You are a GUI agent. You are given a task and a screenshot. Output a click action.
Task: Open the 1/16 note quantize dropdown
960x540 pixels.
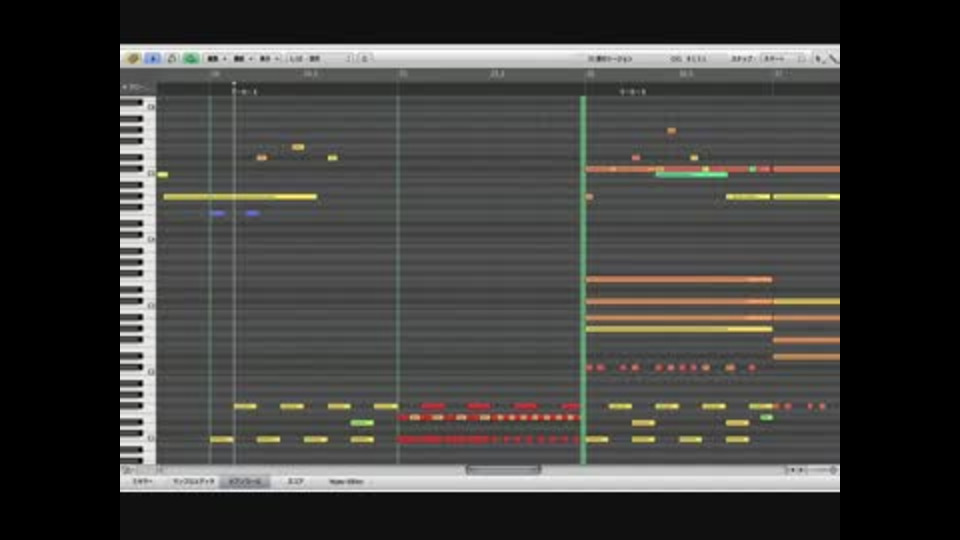[321, 59]
